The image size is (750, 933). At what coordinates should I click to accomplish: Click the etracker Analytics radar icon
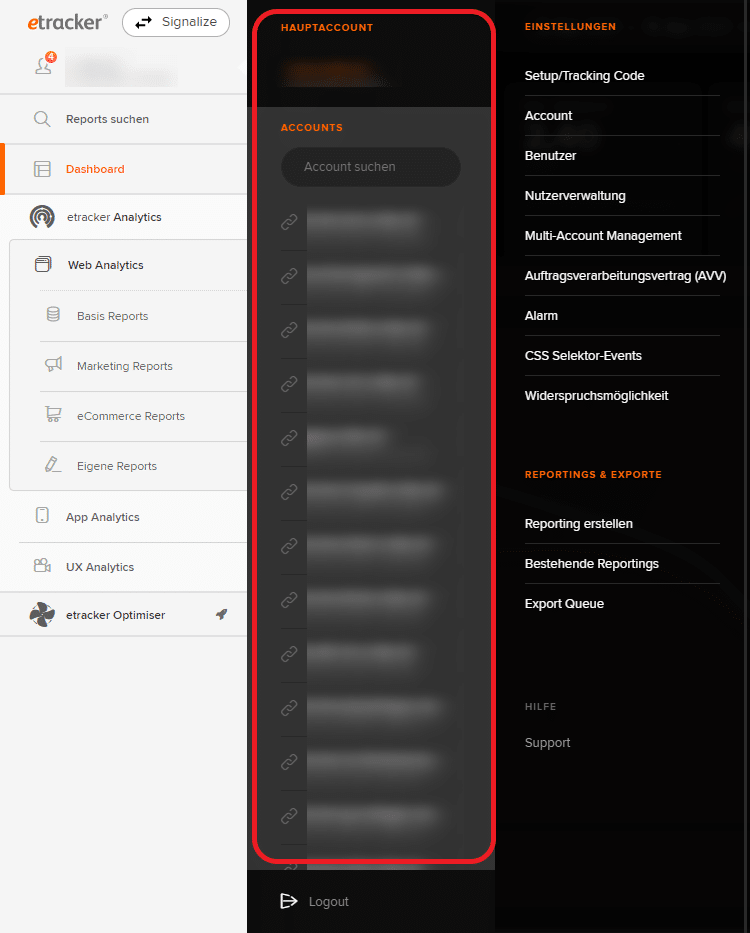pos(42,217)
